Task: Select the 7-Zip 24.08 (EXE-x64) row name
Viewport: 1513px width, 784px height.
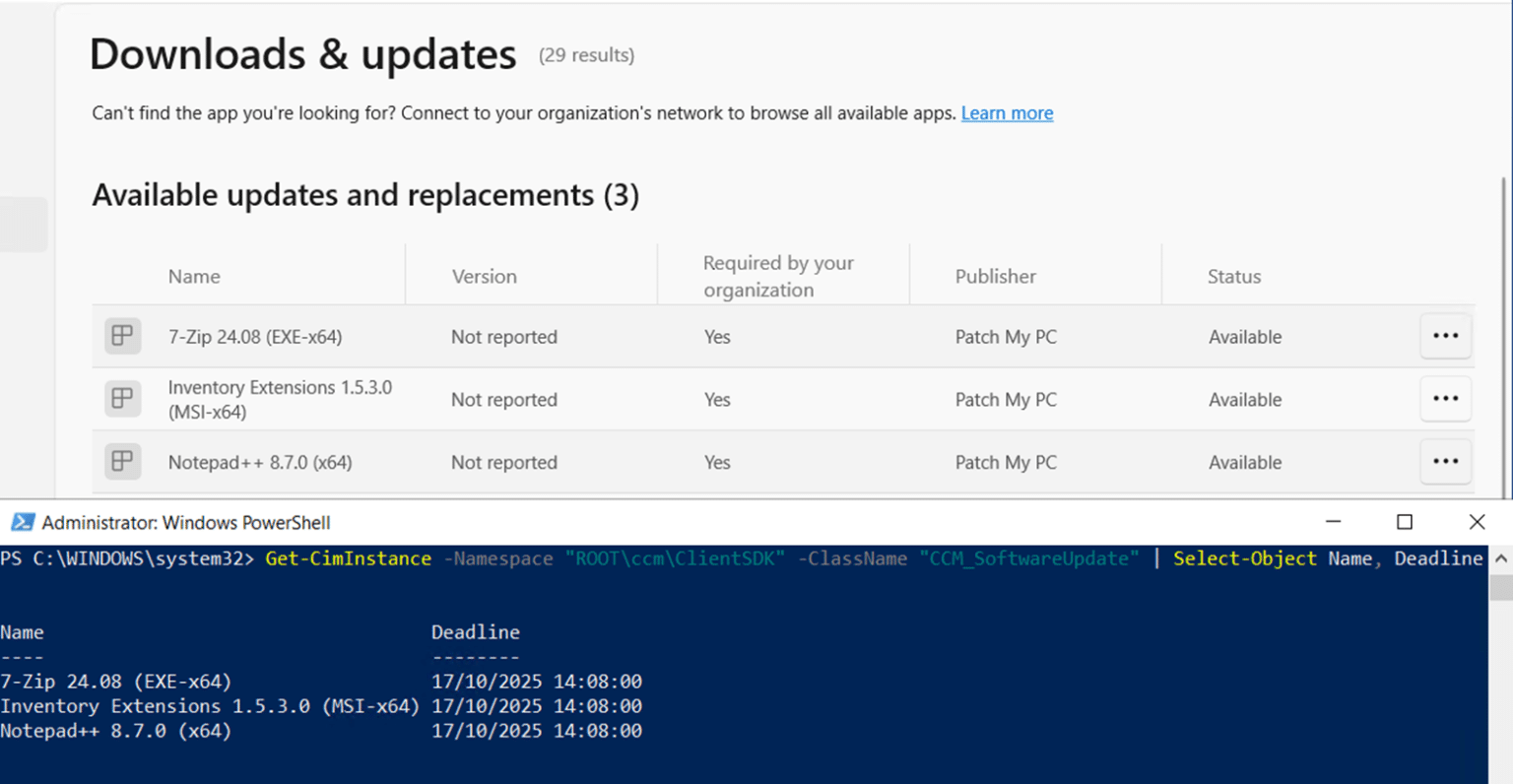Action: [x=255, y=337]
